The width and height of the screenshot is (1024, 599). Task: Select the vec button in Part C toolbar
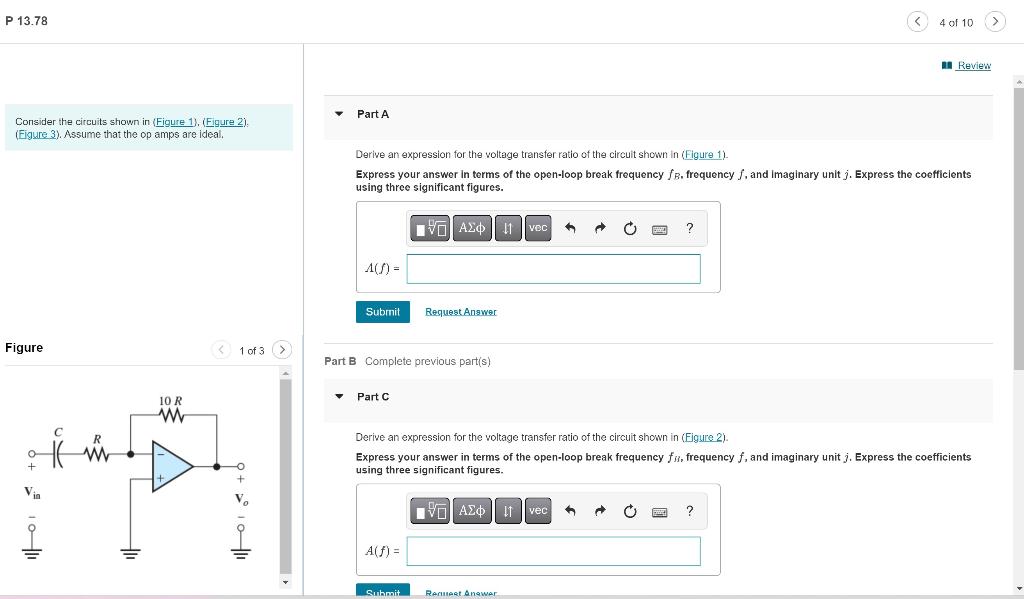tap(538, 511)
